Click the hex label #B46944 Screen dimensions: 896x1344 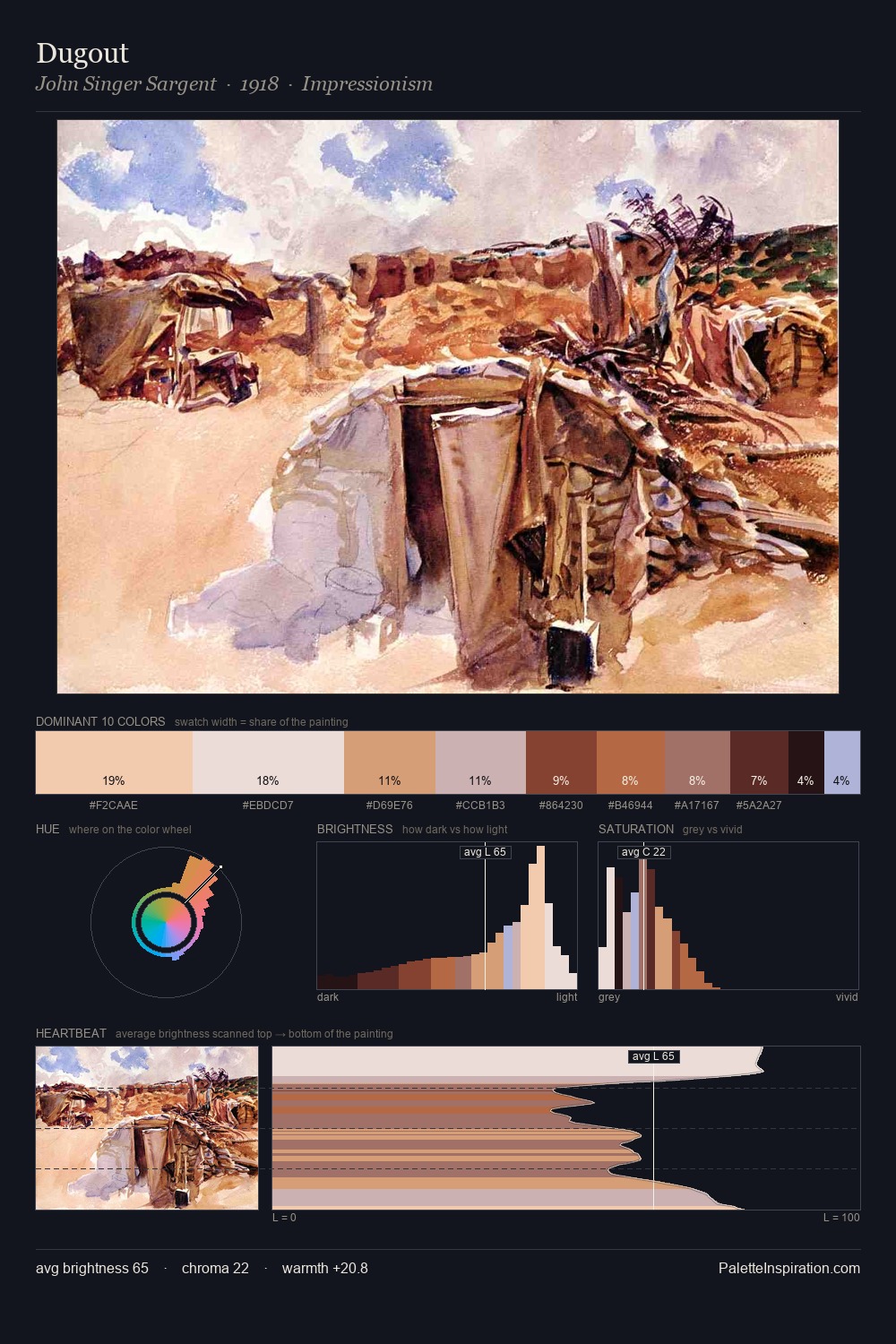[631, 806]
